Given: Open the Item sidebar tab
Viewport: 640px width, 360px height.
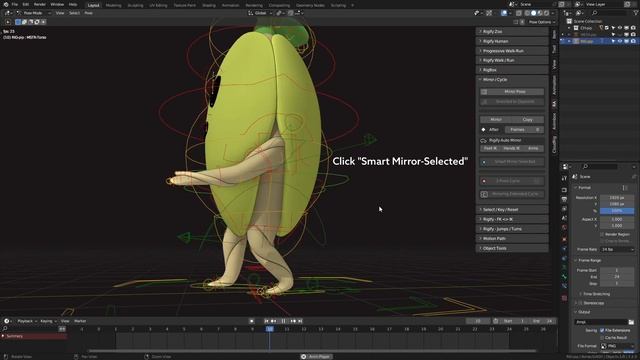Looking at the screenshot, I should (x=554, y=34).
